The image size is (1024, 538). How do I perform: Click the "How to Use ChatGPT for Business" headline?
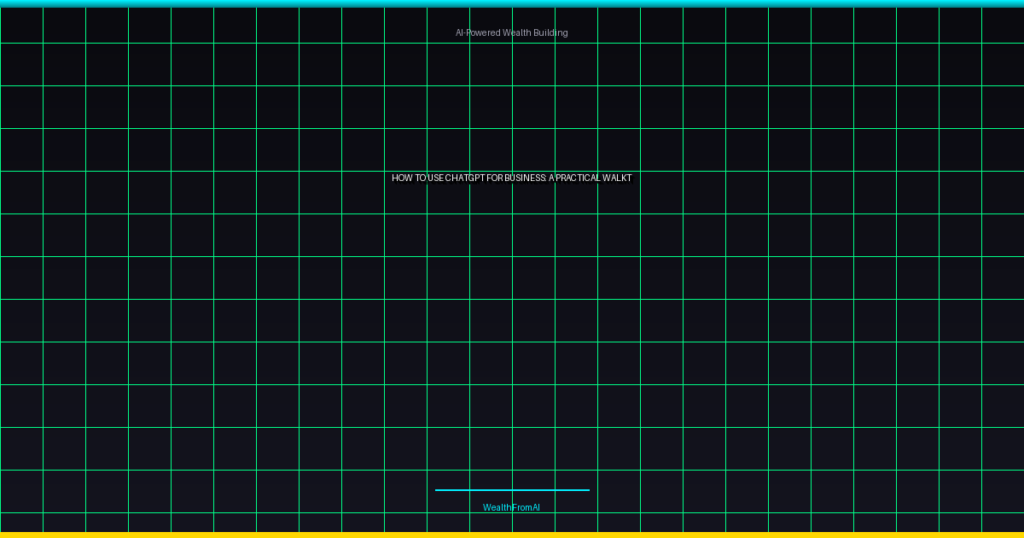(x=511, y=178)
